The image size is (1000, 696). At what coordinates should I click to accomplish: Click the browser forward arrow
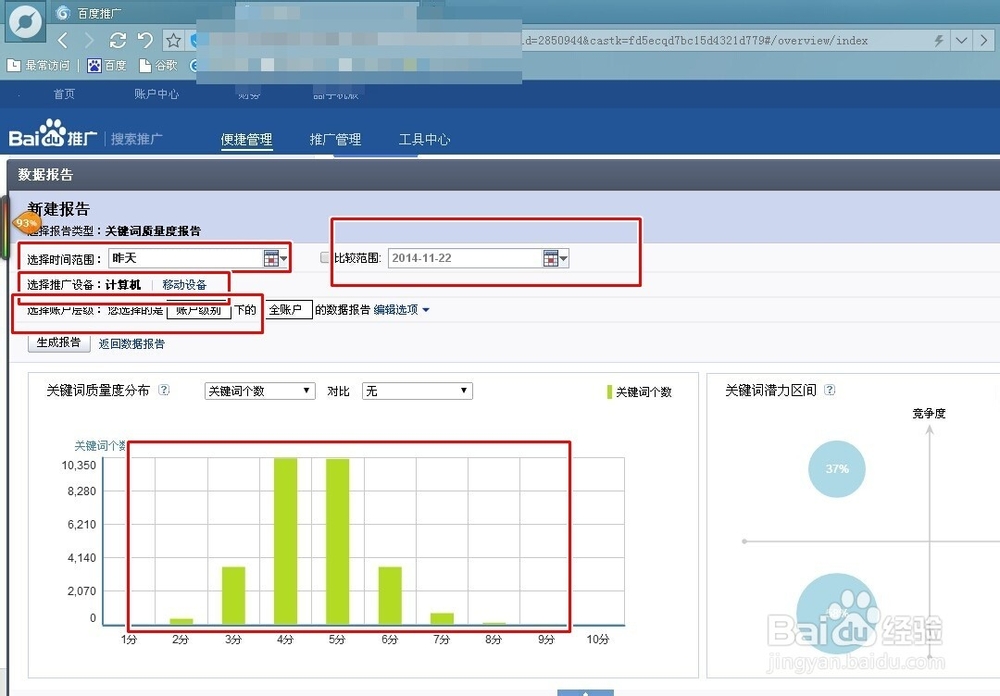[x=89, y=41]
